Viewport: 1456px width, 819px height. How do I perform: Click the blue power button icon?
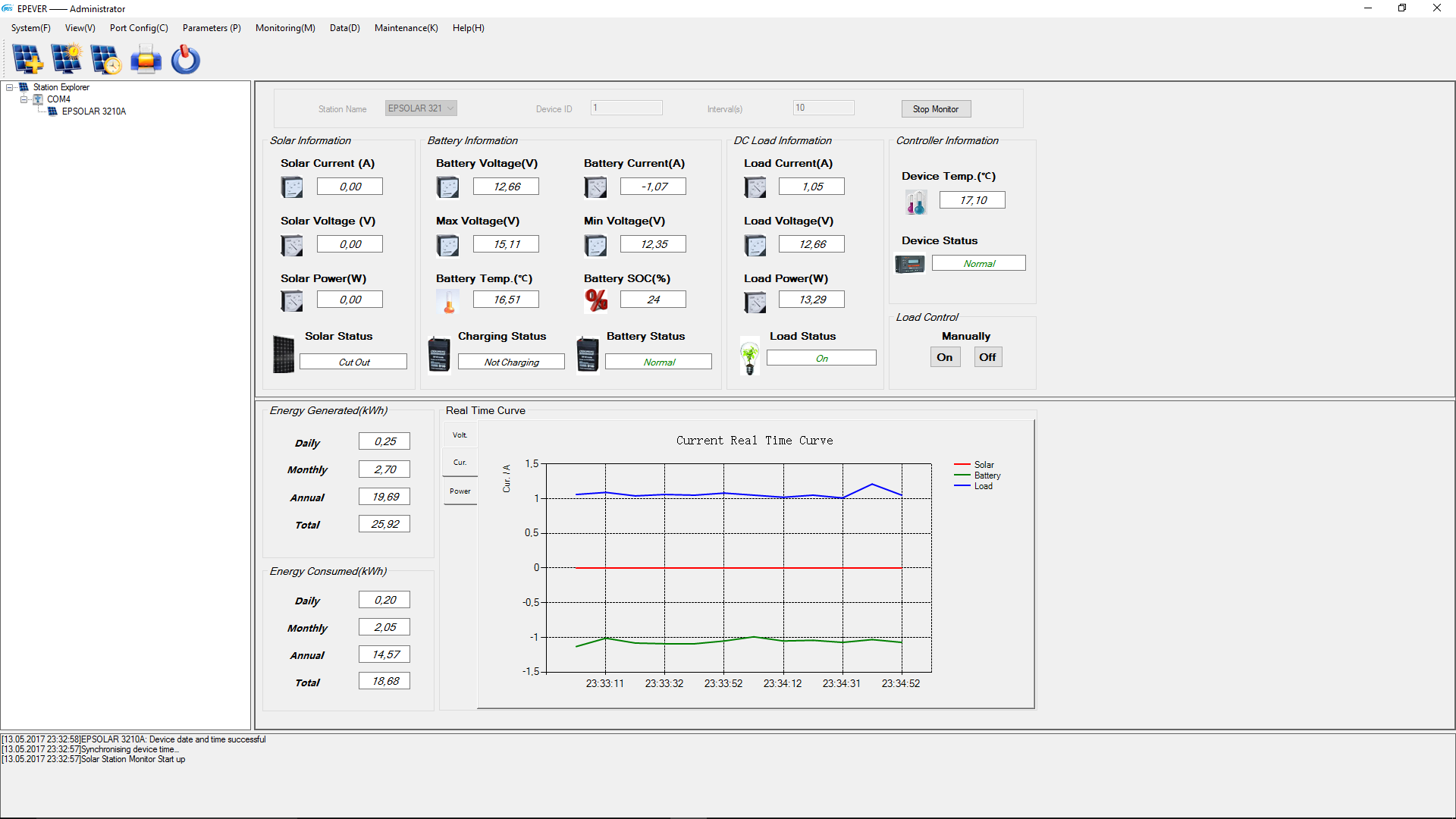[185, 59]
